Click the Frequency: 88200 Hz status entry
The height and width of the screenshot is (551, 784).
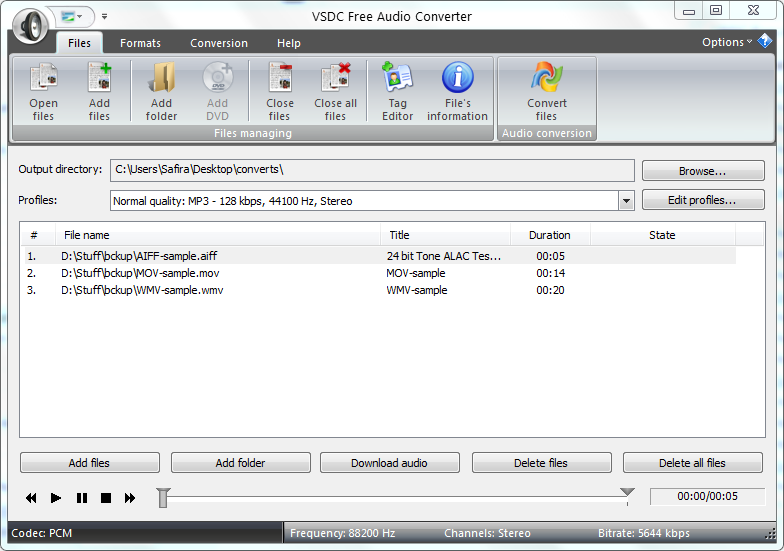342,533
